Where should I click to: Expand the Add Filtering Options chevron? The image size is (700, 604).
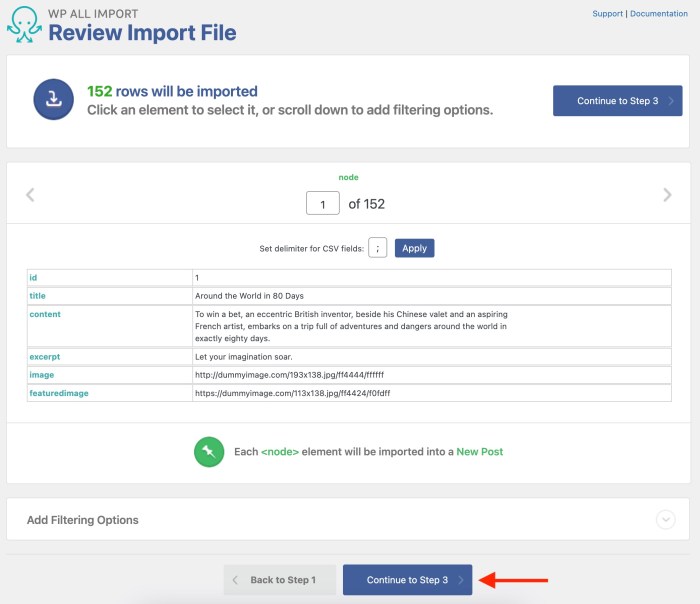pyautogui.click(x=666, y=520)
